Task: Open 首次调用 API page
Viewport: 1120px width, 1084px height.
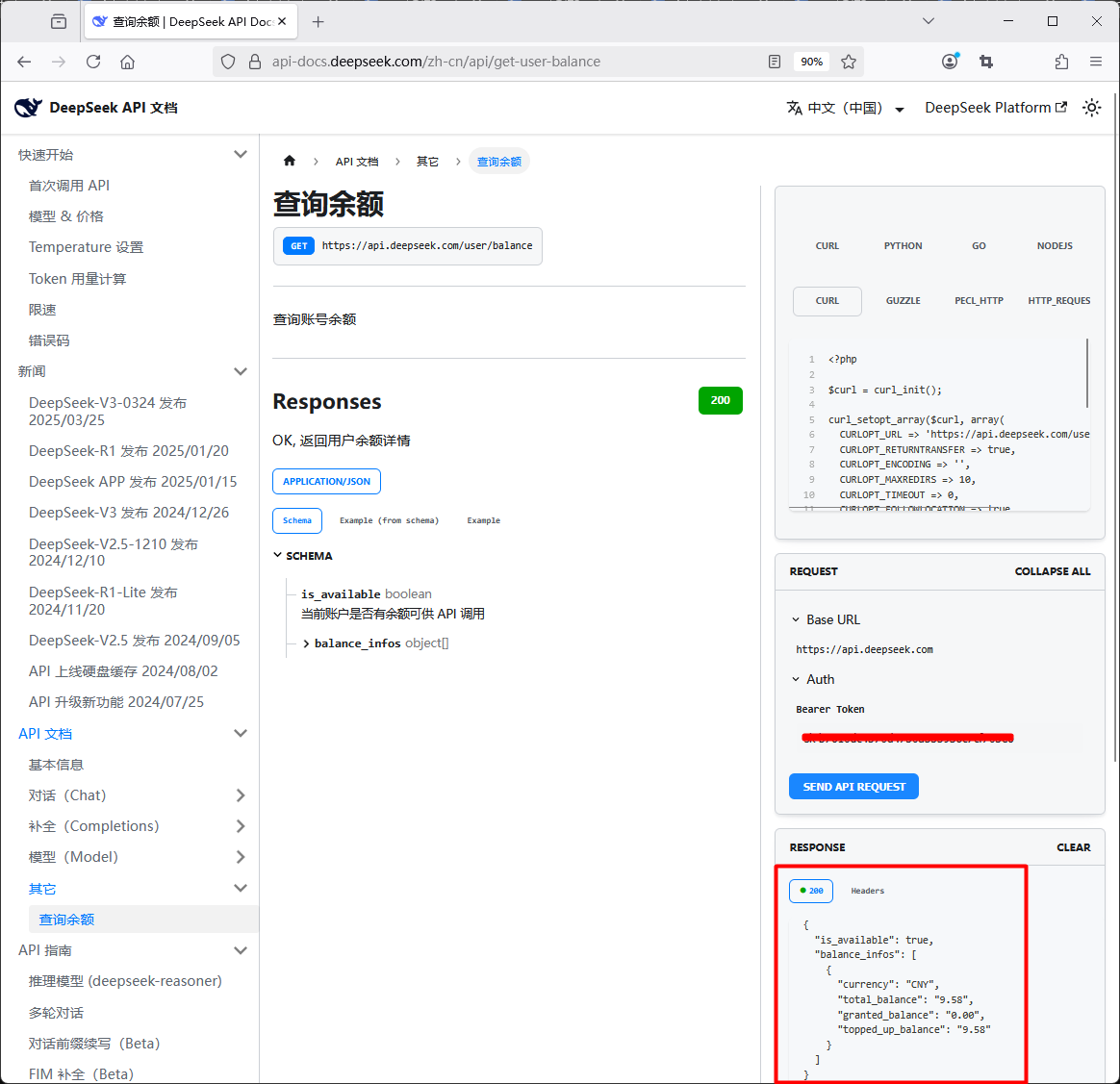Action: 69,186
